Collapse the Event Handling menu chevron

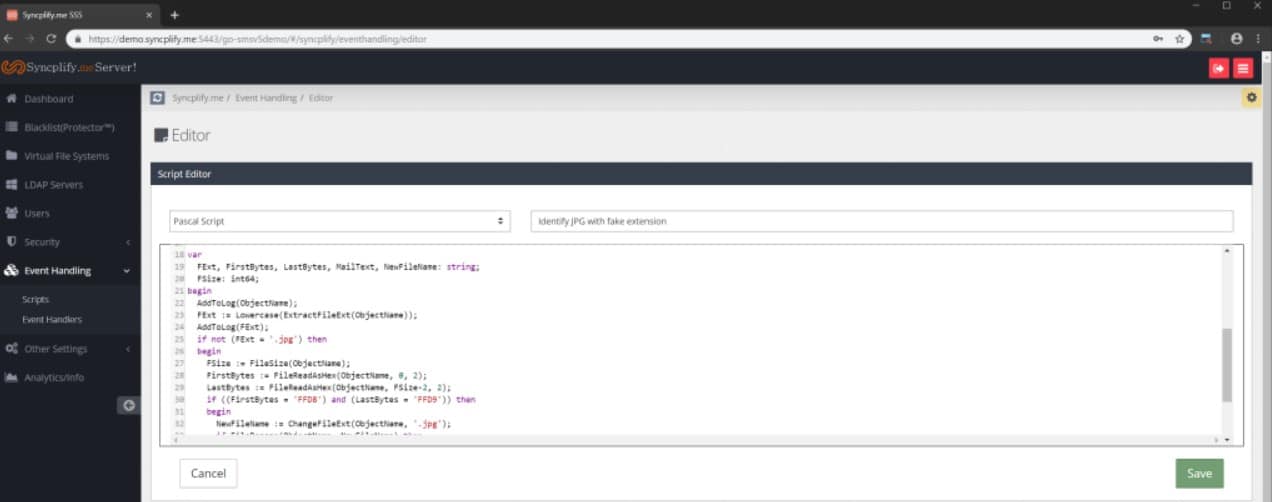pos(127,271)
